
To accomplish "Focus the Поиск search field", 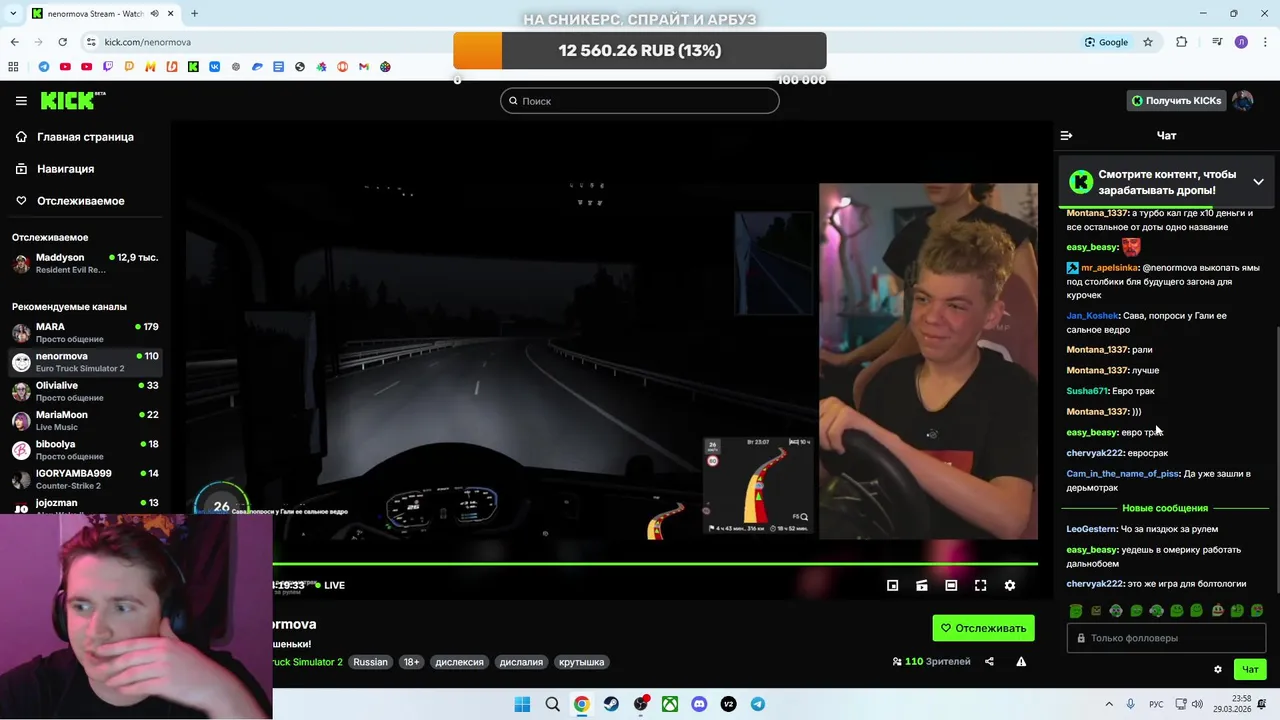I will click(640, 101).
